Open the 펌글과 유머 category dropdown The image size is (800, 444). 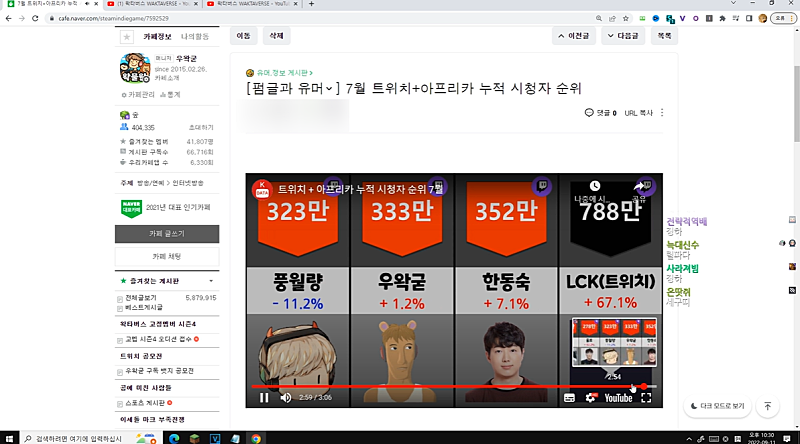(x=293, y=88)
